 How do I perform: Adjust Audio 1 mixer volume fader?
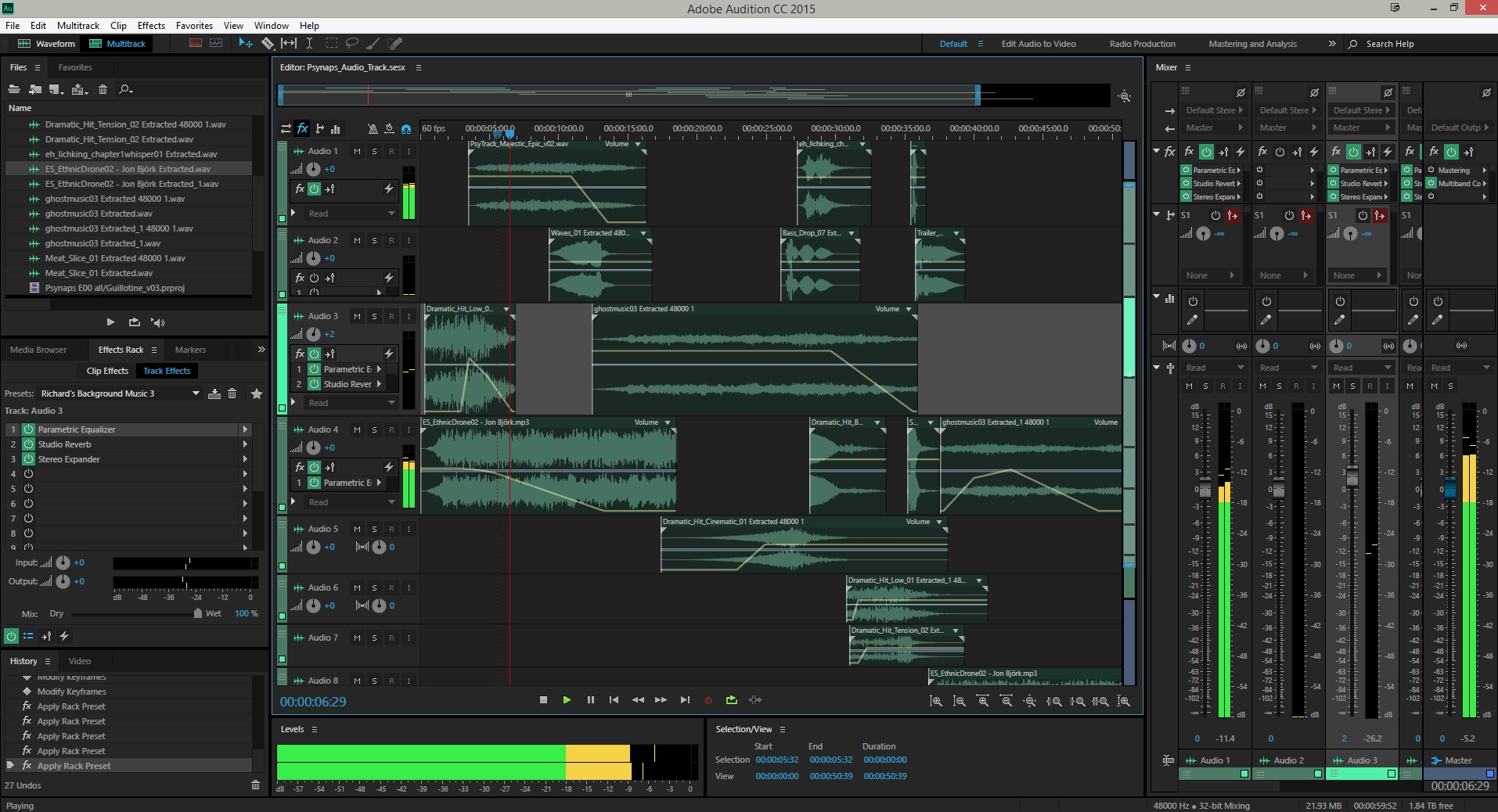tap(1205, 490)
